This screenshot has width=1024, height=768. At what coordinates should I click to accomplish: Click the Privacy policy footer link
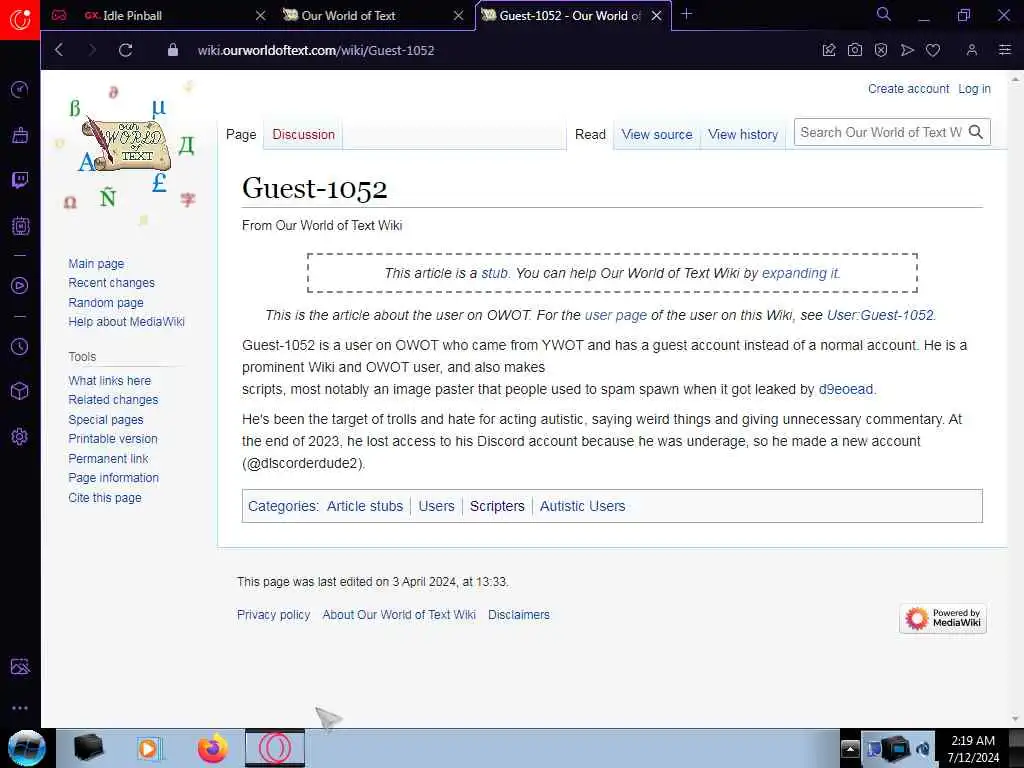click(274, 615)
